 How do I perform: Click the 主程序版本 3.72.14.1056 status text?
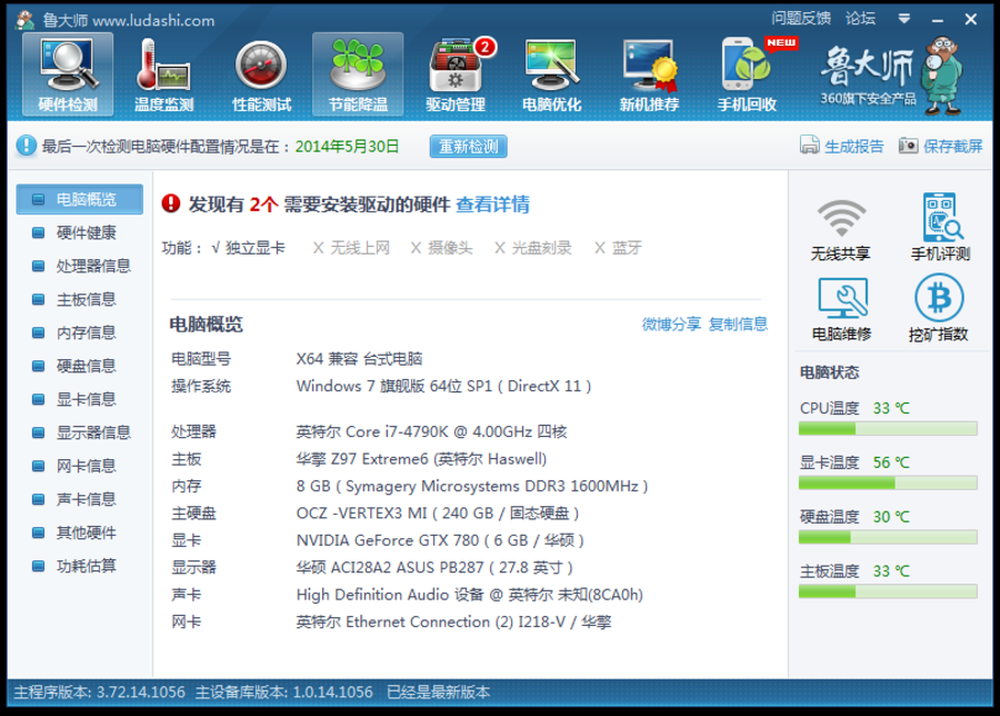[x=99, y=692]
